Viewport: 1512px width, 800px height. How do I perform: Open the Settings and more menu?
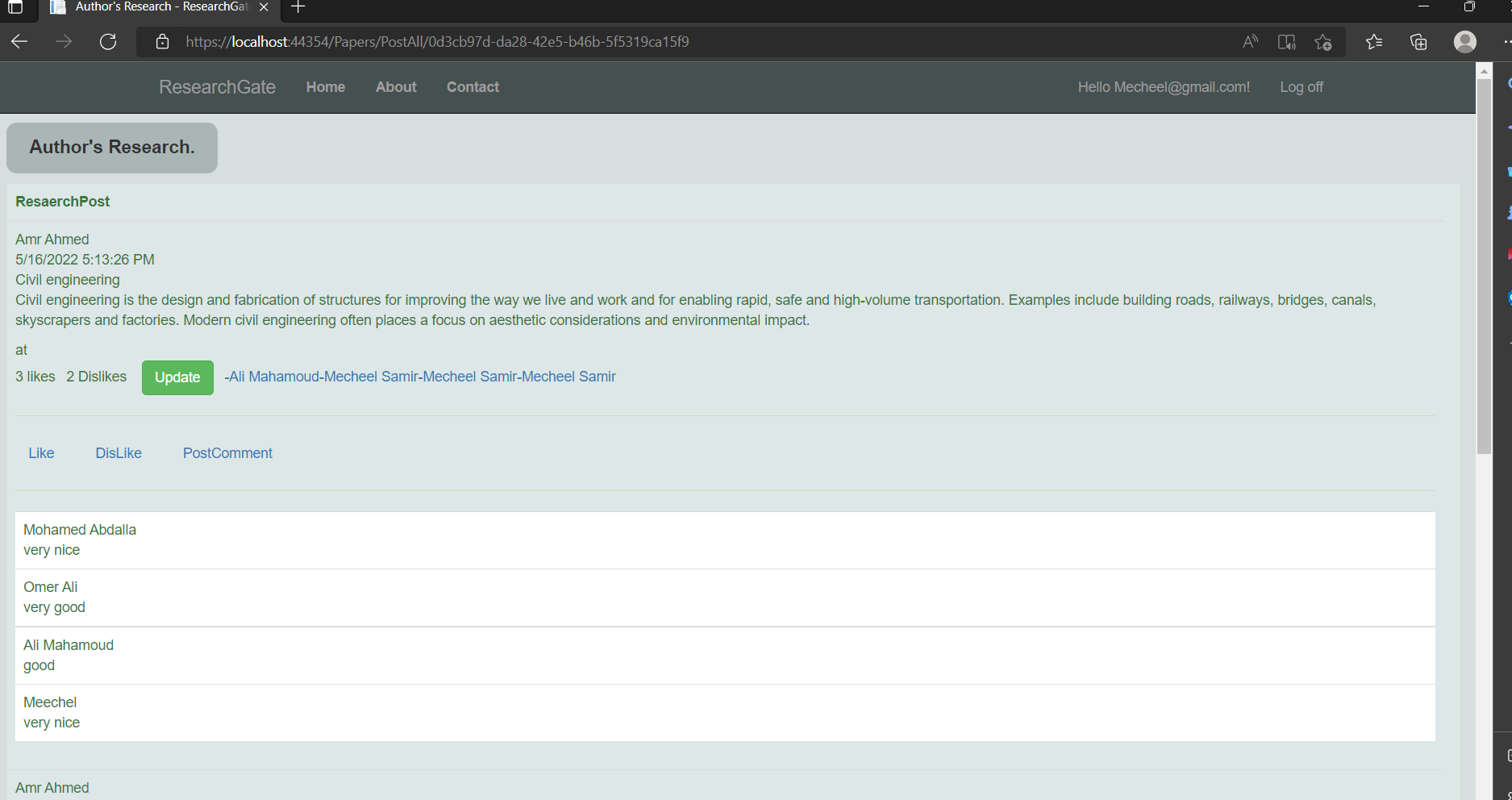click(x=1506, y=41)
